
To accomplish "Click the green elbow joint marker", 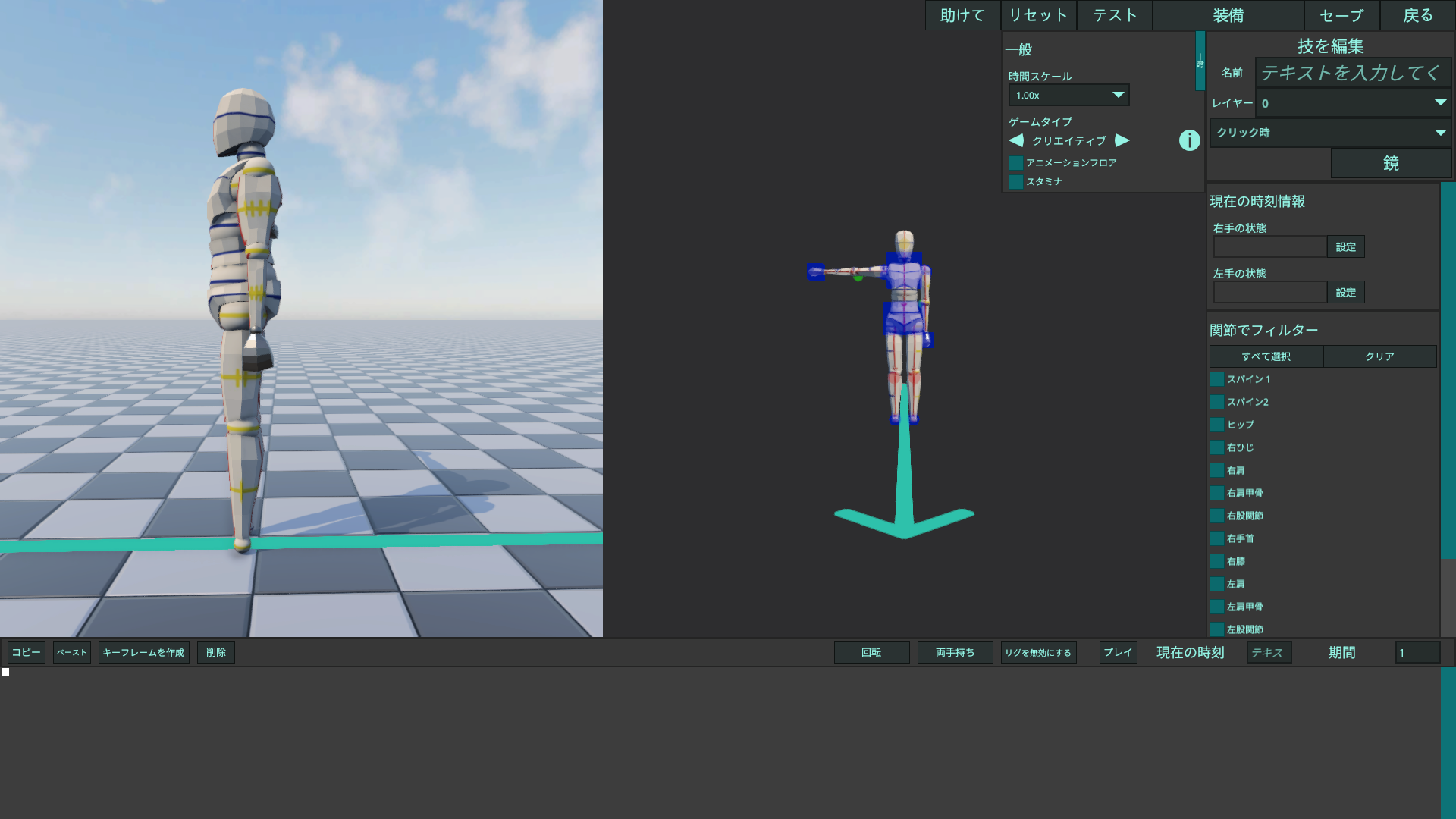I will click(858, 278).
